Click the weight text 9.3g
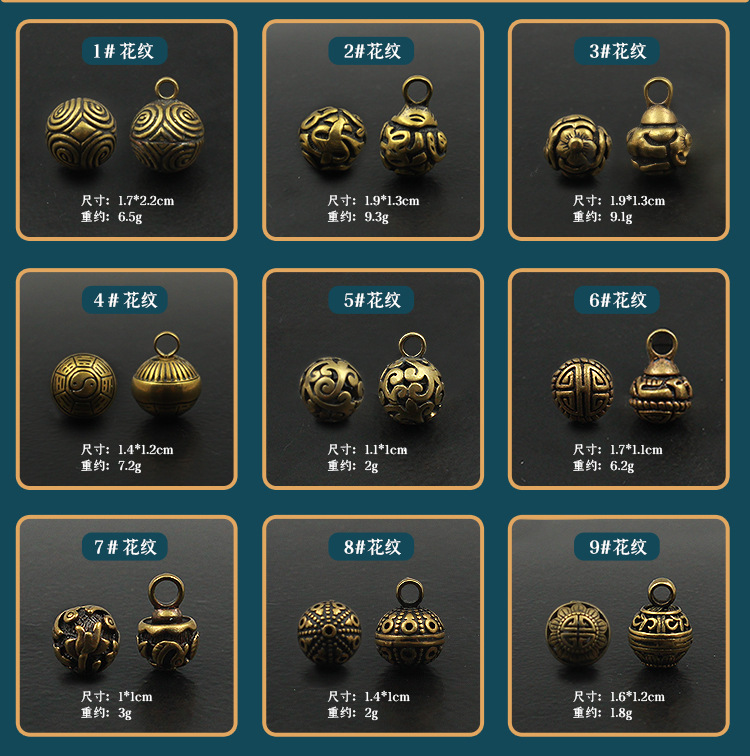The image size is (750, 756). 376,217
